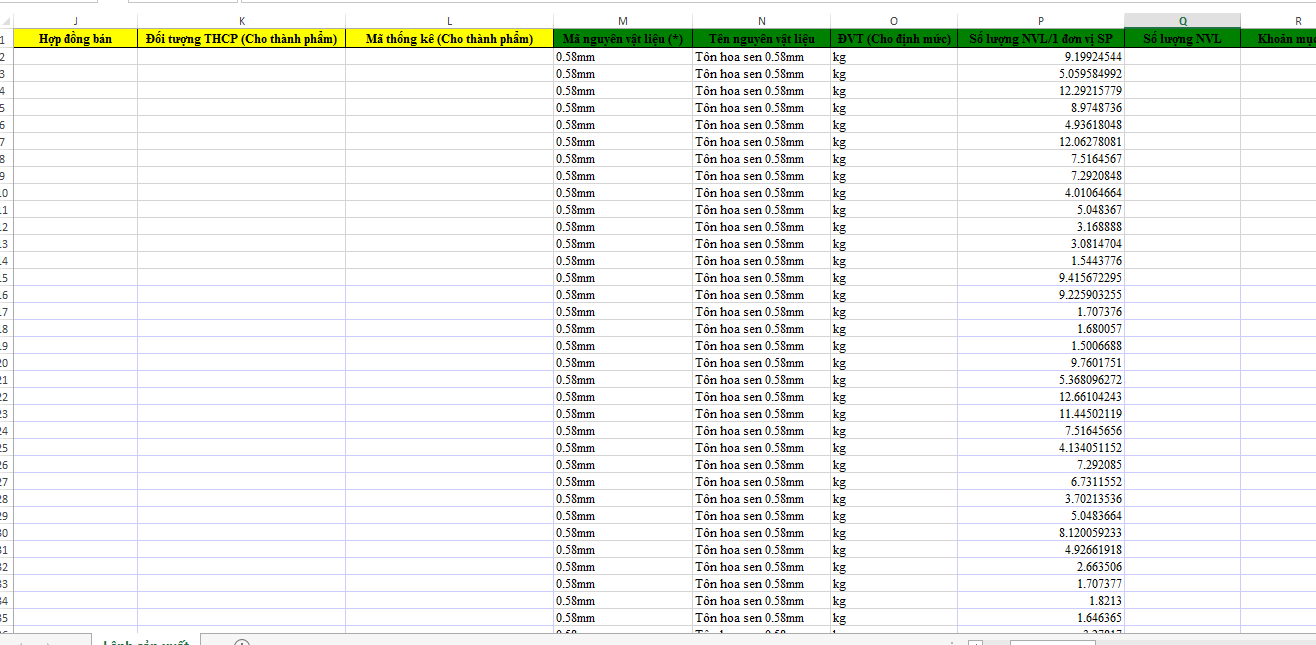Select cell with value 8.9748736
Screen dimensions: 1316x645
pyautogui.click(x=1041, y=108)
